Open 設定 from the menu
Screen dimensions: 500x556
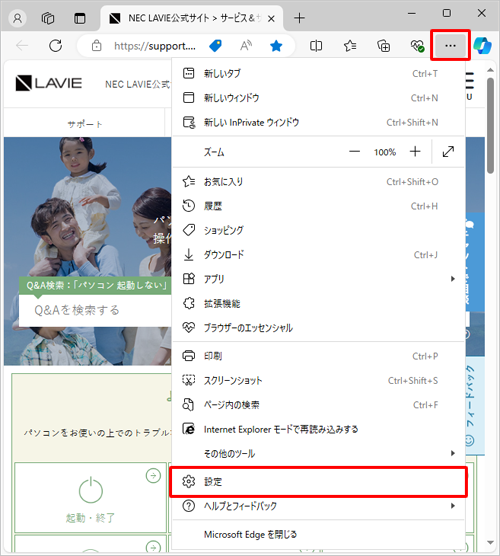318,482
